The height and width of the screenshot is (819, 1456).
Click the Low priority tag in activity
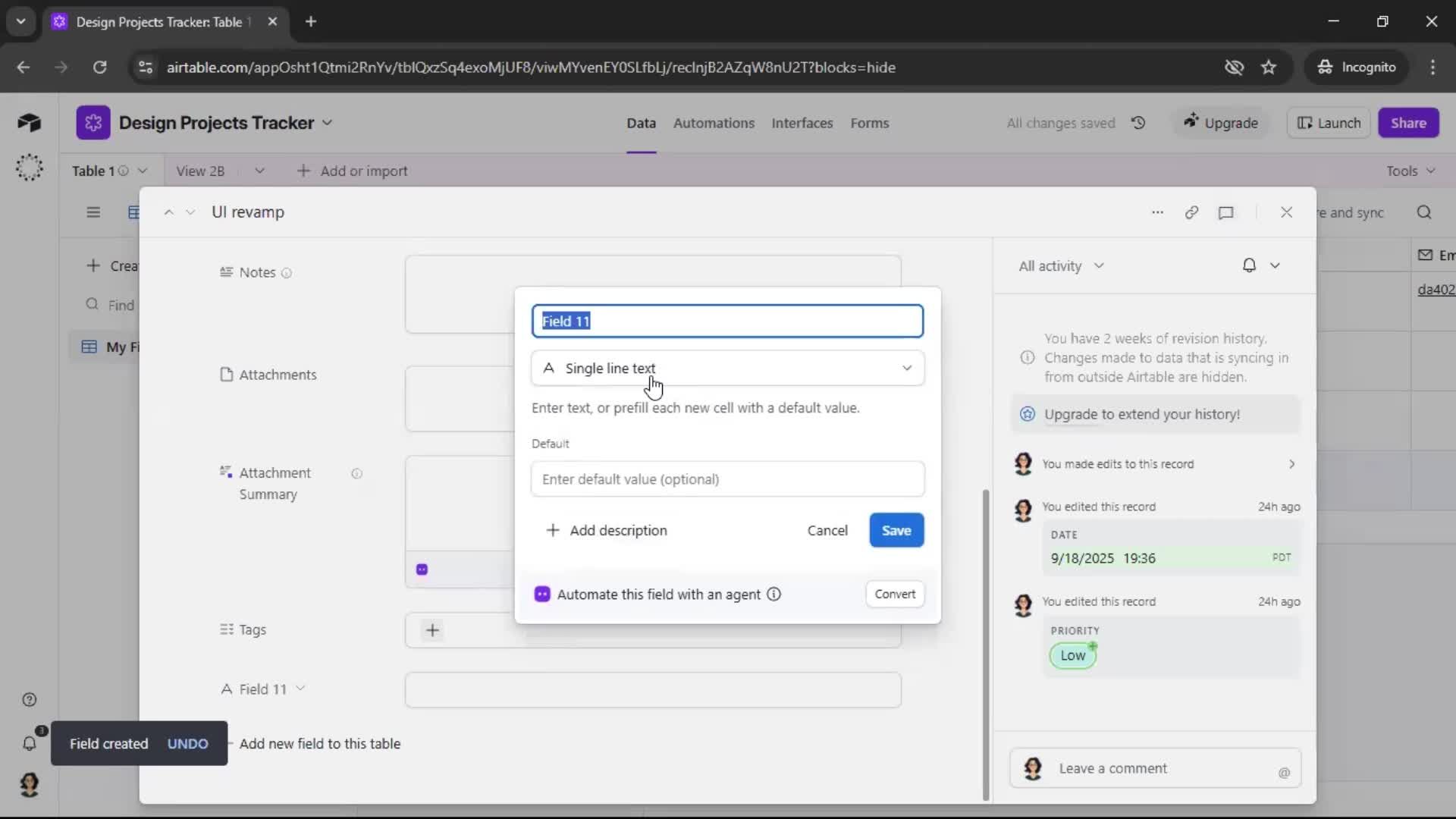[1072, 656]
